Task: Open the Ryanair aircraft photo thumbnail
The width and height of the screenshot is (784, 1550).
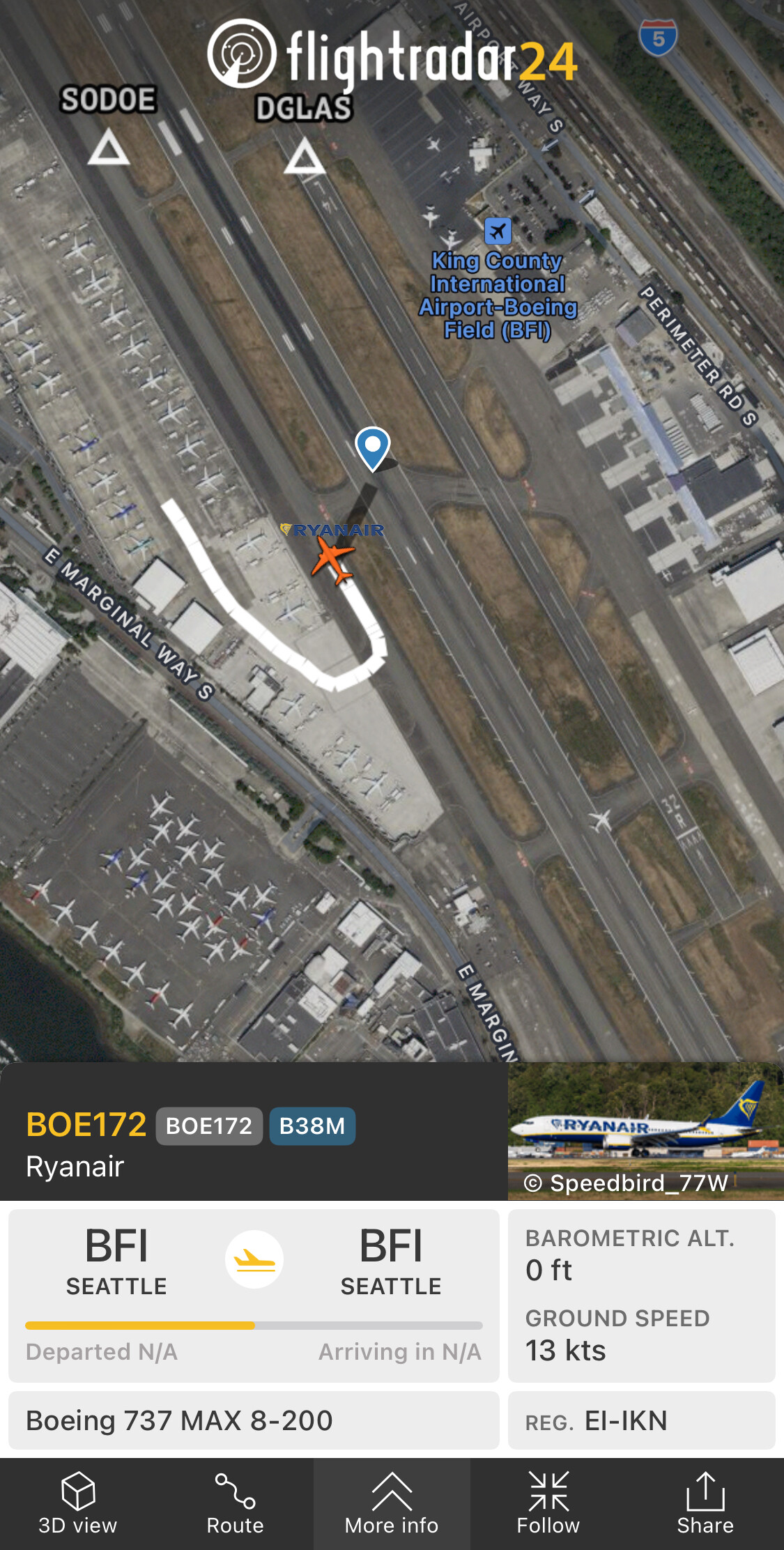Action: (x=646, y=1131)
